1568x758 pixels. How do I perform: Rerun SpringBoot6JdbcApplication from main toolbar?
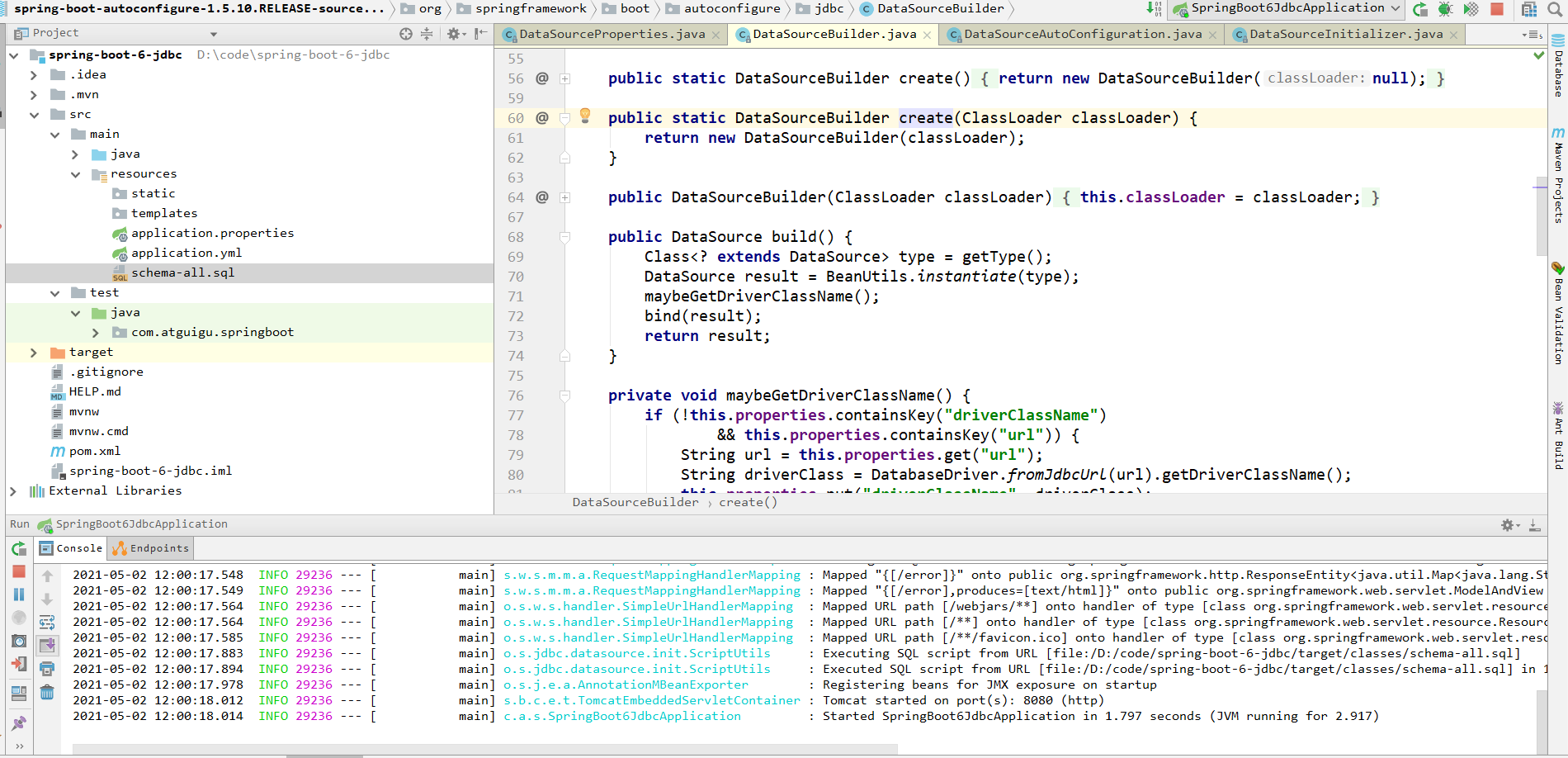coord(1420,9)
